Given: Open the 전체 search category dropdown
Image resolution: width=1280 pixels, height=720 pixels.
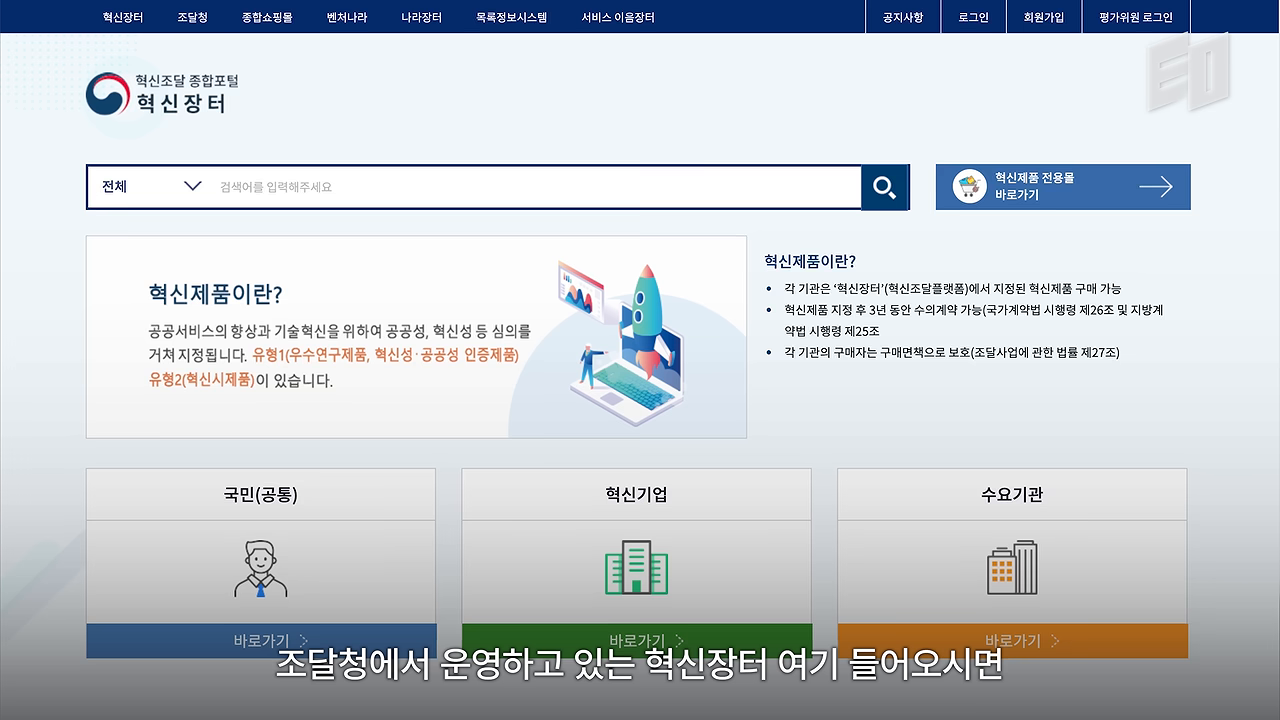Looking at the screenshot, I should coord(151,187).
